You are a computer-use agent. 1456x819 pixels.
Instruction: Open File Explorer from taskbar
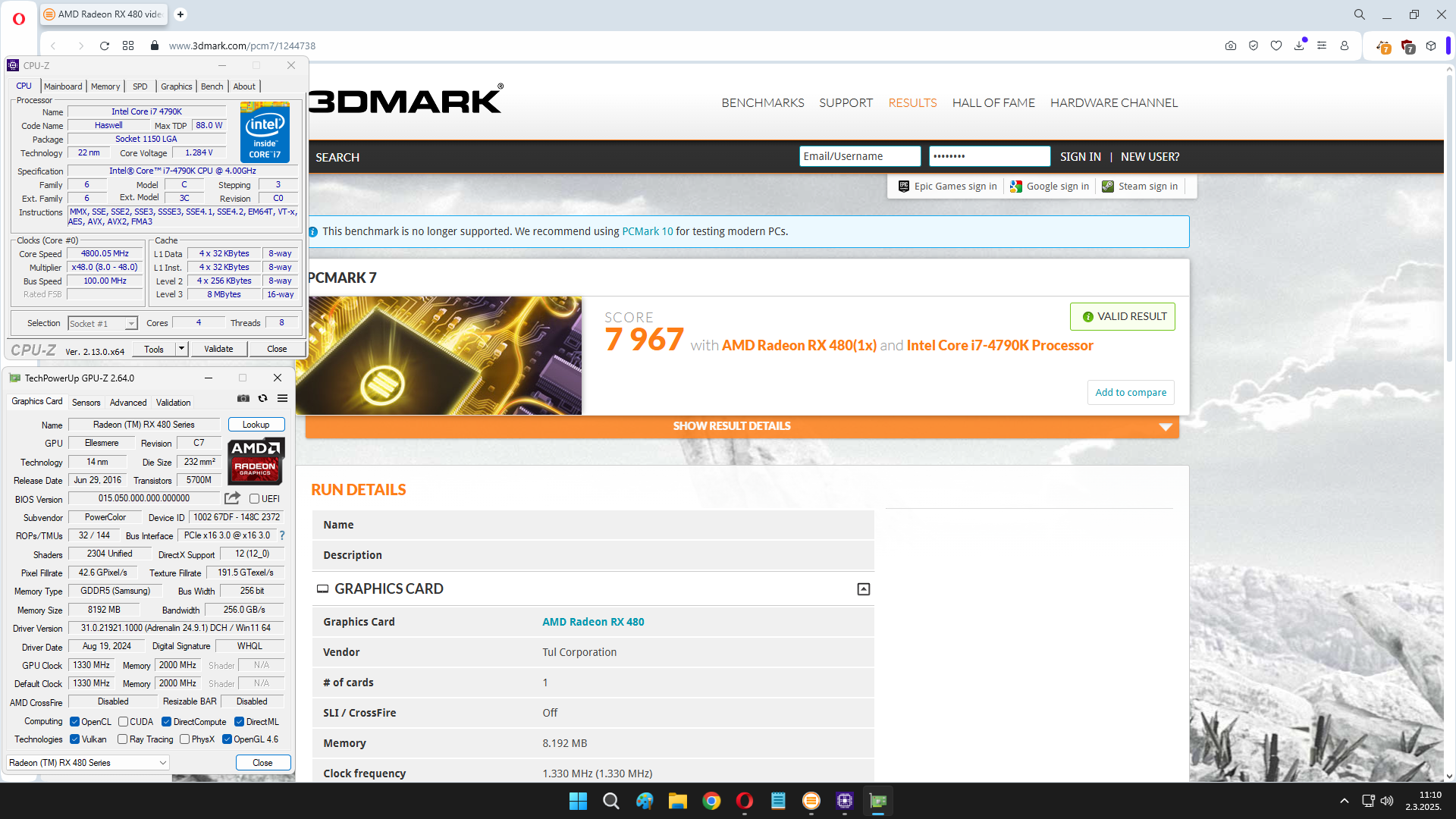coord(678,801)
